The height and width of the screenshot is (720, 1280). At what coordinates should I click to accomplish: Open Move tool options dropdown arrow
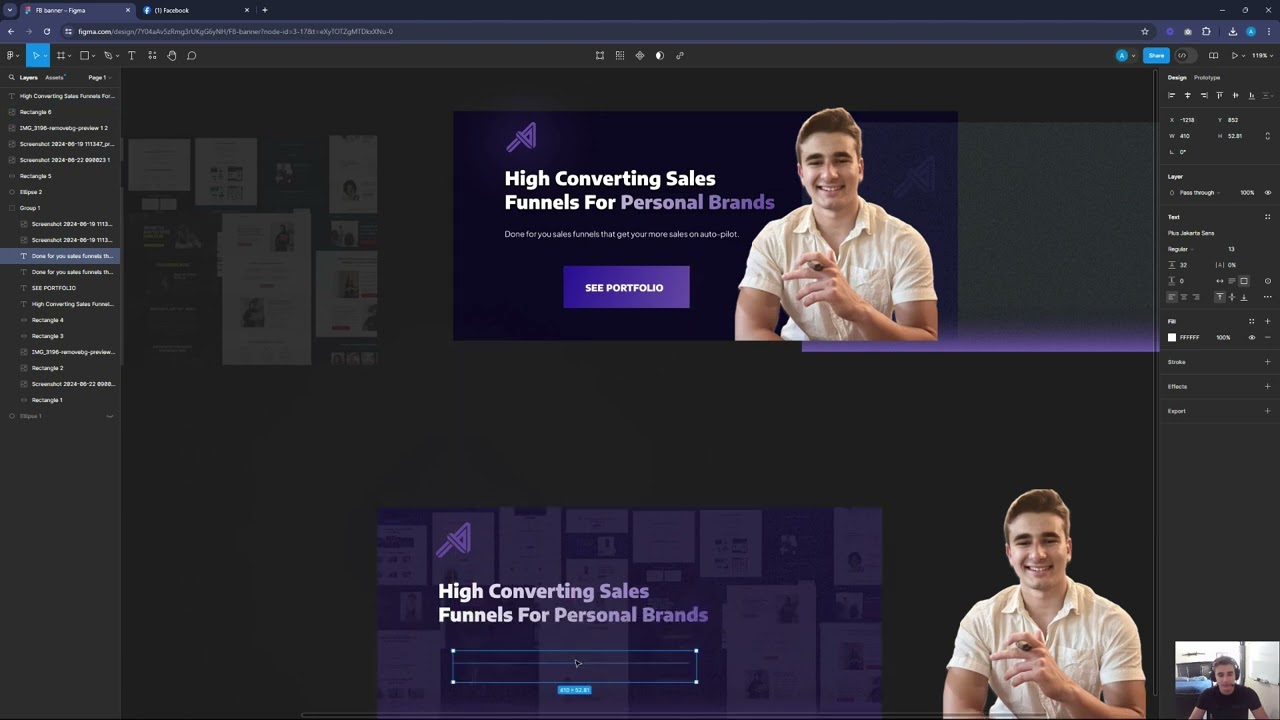[44, 55]
